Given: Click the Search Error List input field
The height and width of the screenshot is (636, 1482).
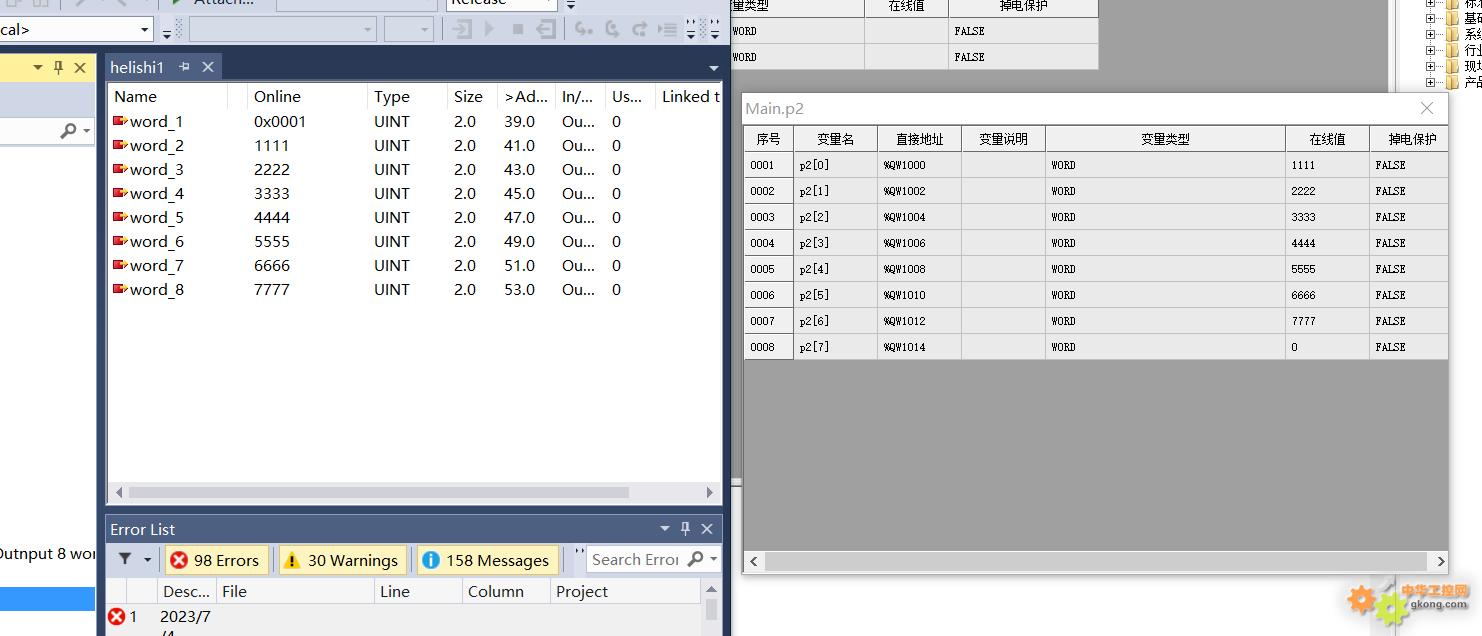Looking at the screenshot, I should pyautogui.click(x=635, y=560).
